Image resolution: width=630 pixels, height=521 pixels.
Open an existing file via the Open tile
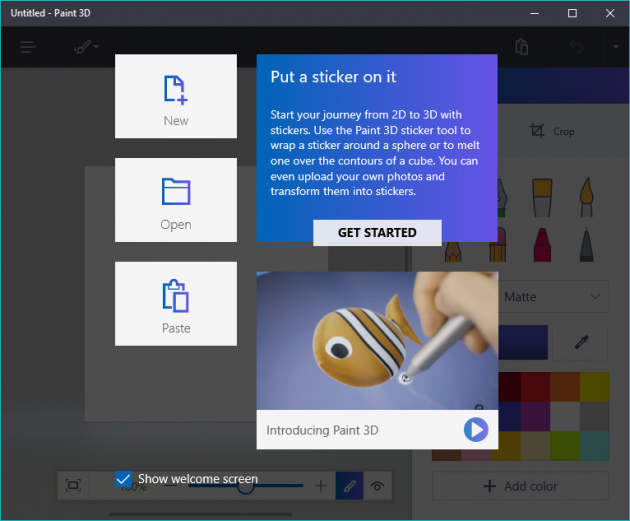point(176,200)
